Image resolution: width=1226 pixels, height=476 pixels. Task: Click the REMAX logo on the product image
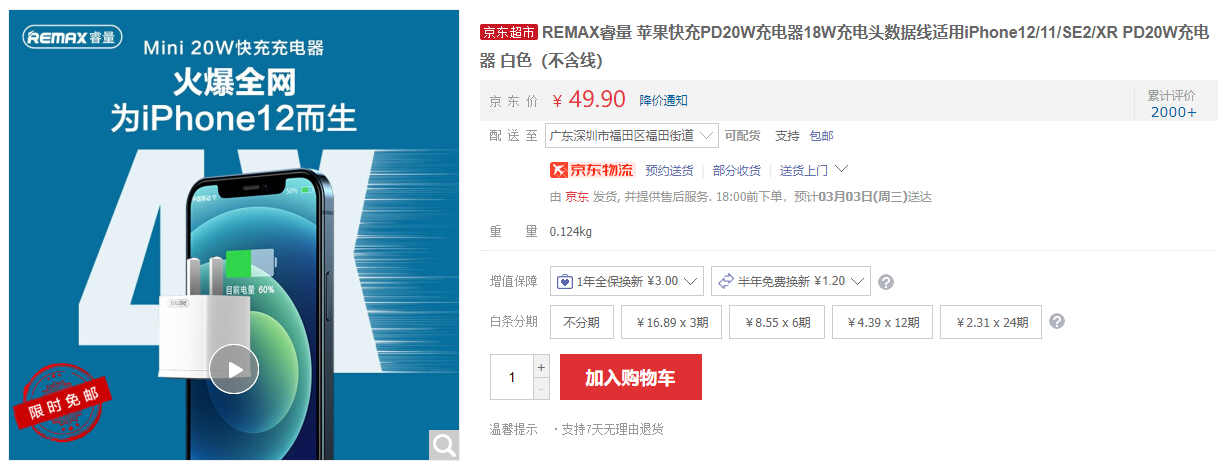click(70, 40)
